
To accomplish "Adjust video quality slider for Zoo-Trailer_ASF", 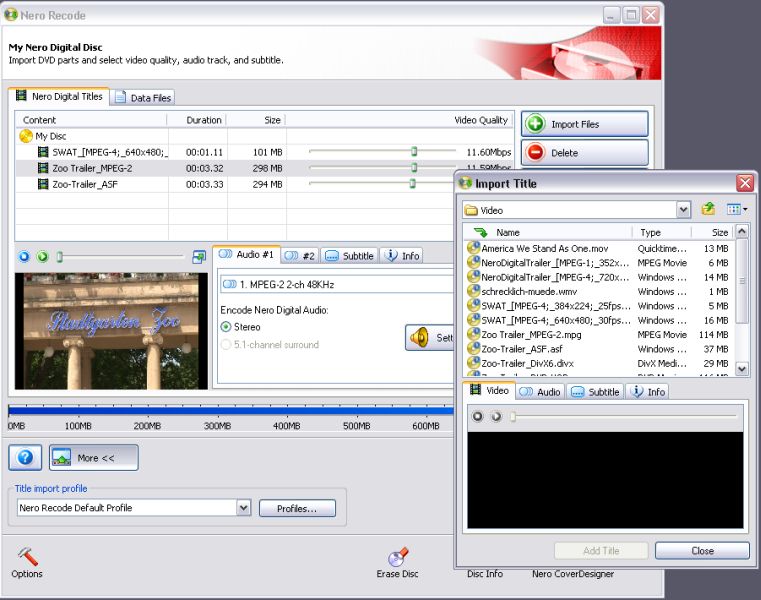I will 412,183.
